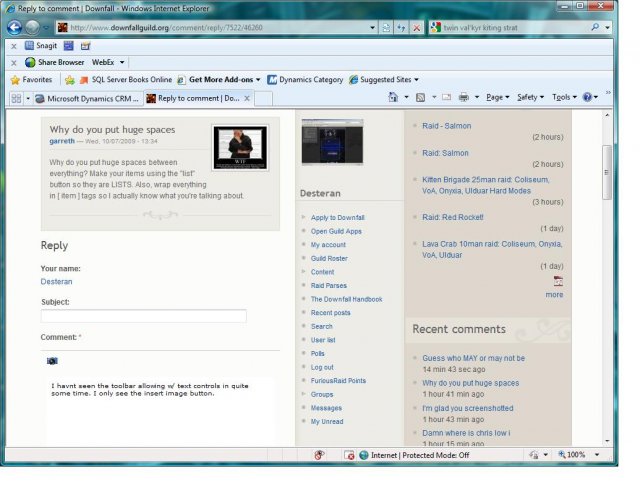Image resolution: width=640 pixels, height=482 pixels.
Task: Expand the zoom level 100% dropdown
Action: [597, 455]
